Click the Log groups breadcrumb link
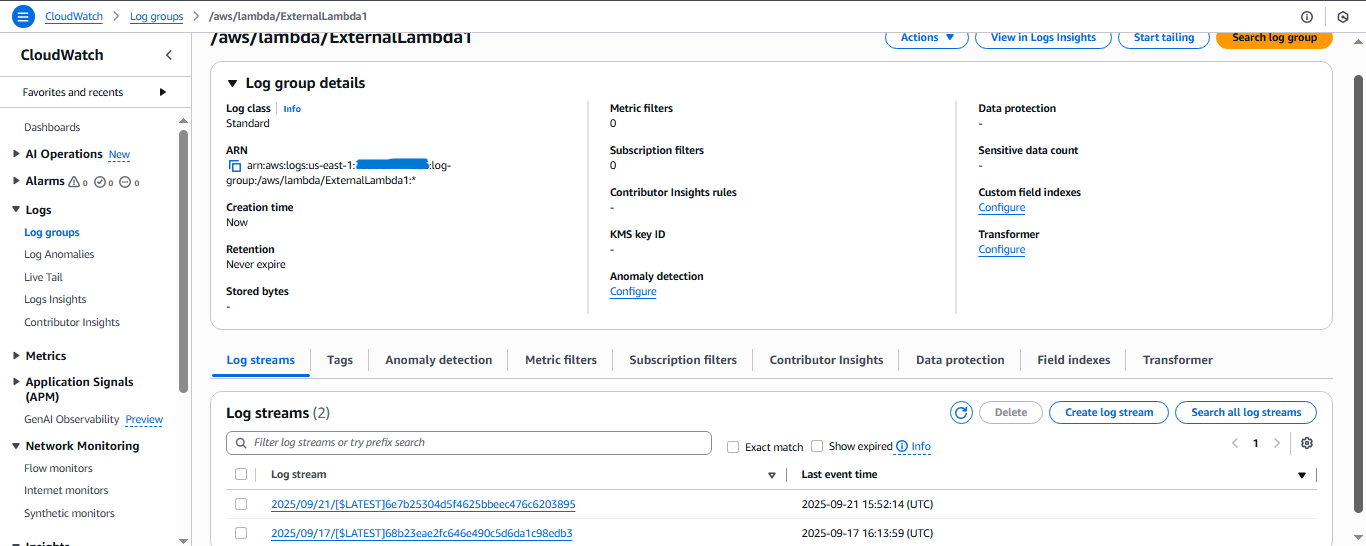Screen dimensions: 1366x546 click(157, 17)
